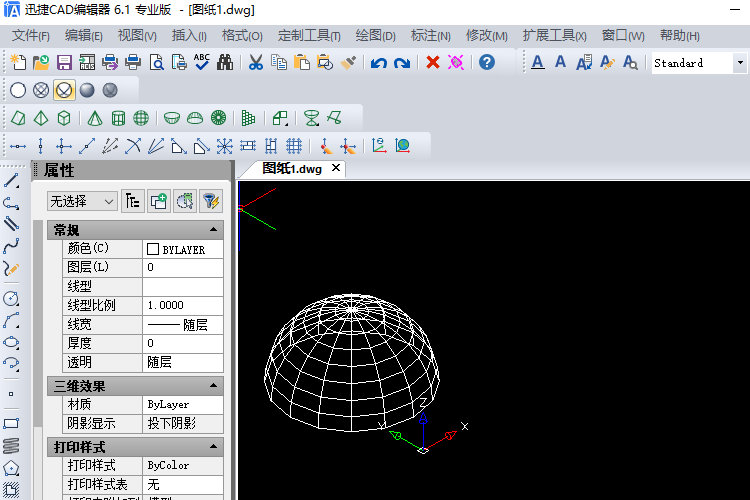The width and height of the screenshot is (750, 500).
Task: Select the Pyramid solid tool
Action: tap(41, 118)
